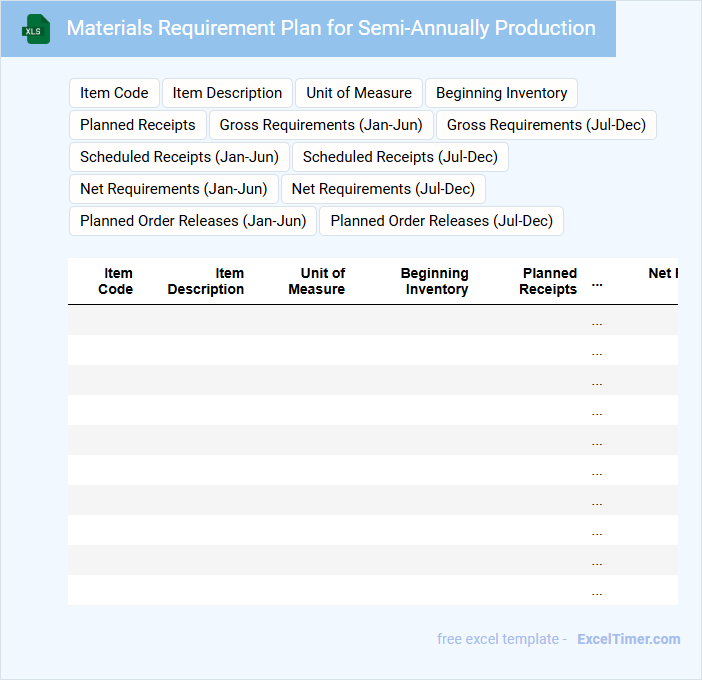Screen dimensions: 702x680
Task: Select Gross Requirements (Jan-Jun) tag
Action: (x=321, y=125)
